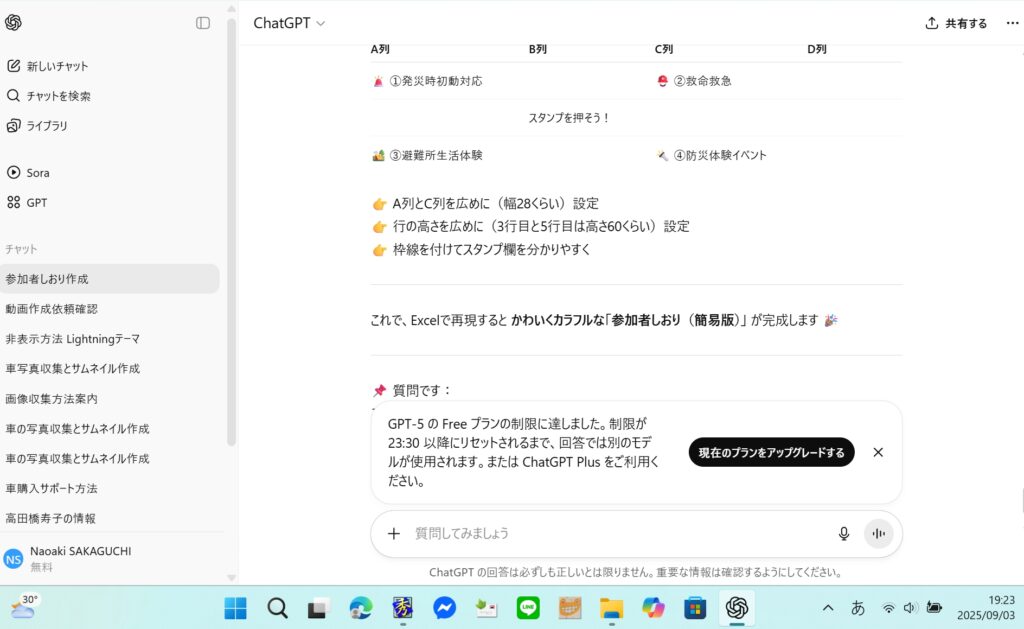Click the ①発災時初動対応 table cell
Viewport: 1024px width, 629px height.
pos(427,81)
